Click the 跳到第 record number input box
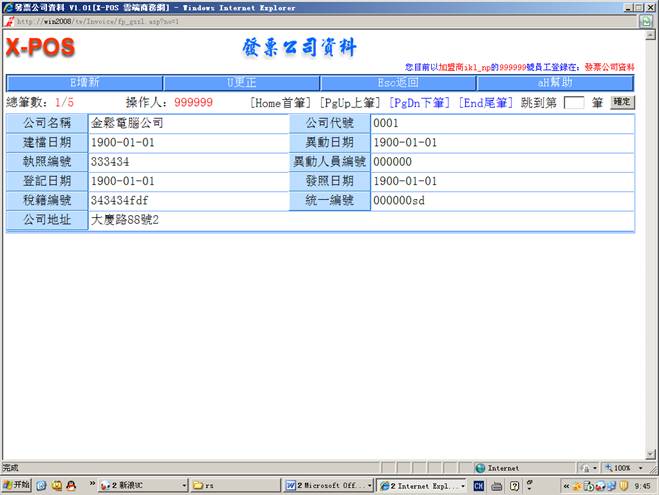 coord(573,102)
